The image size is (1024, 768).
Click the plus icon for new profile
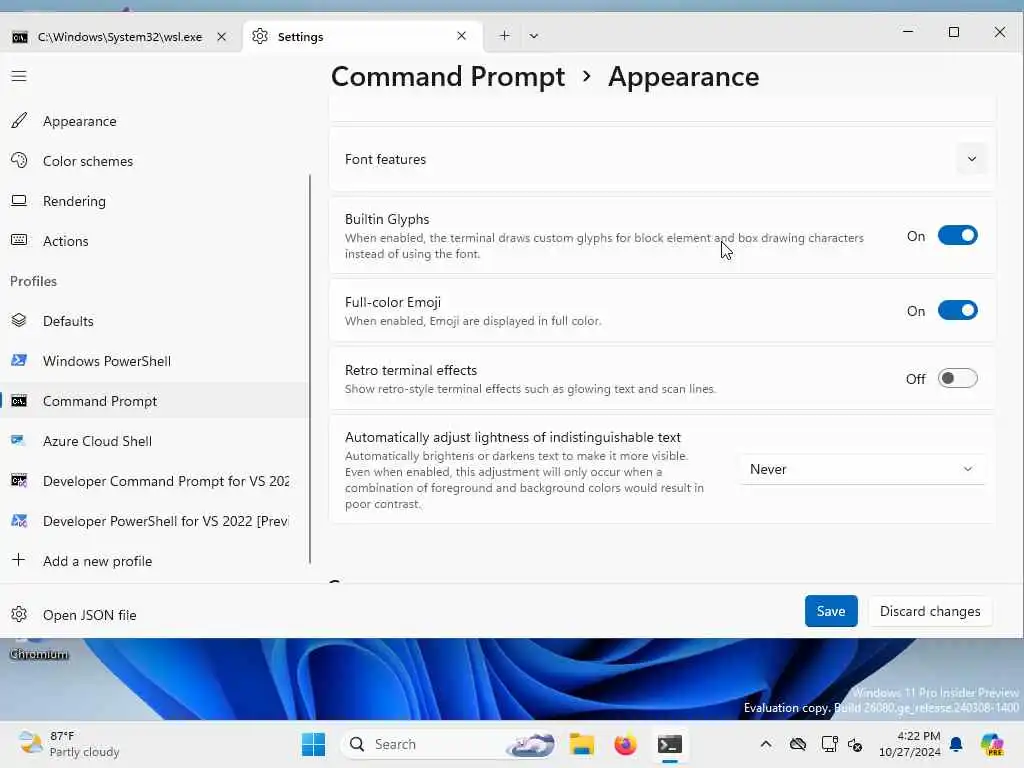tap(19, 560)
